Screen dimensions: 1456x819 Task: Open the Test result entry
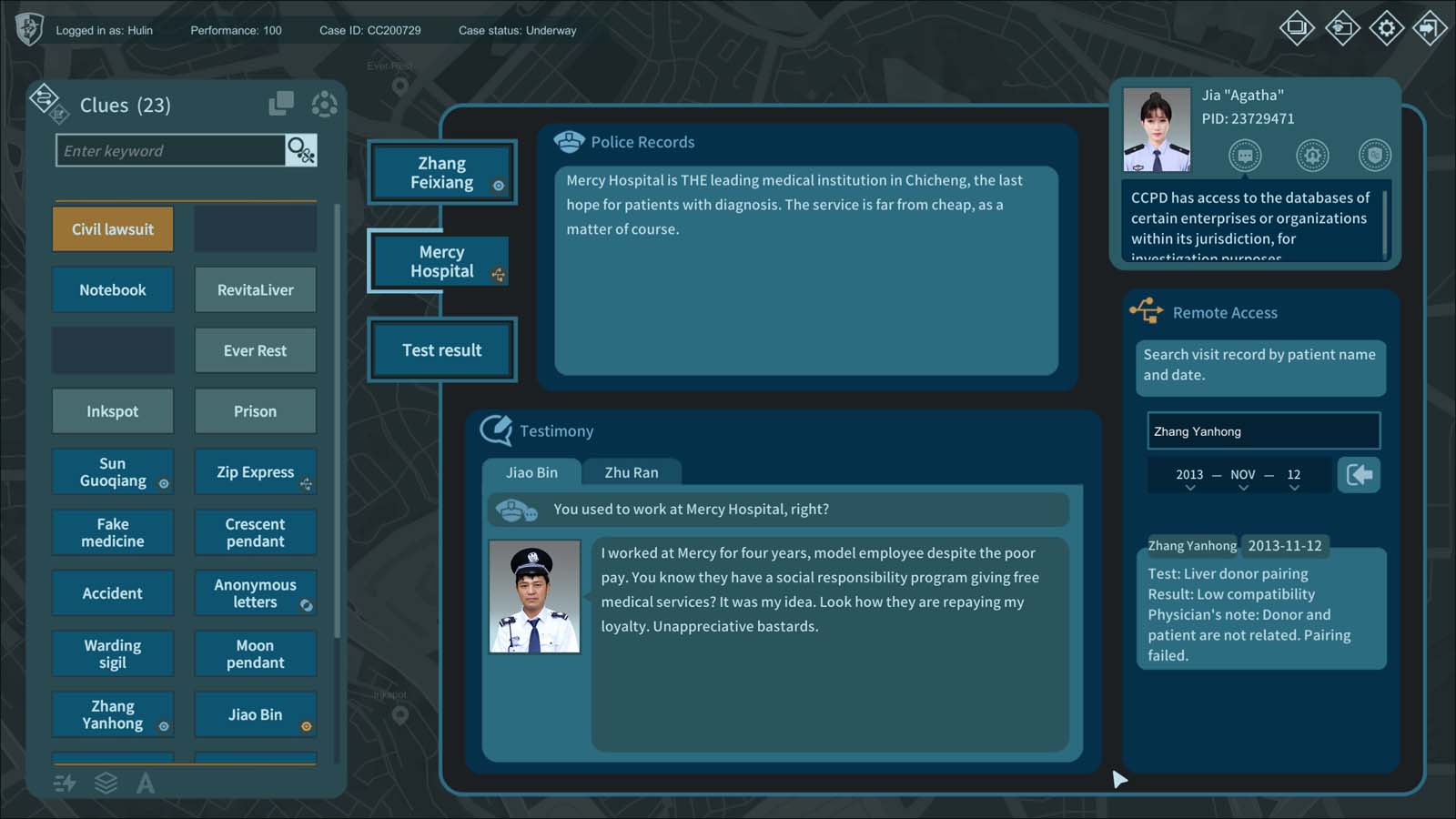pos(441,350)
